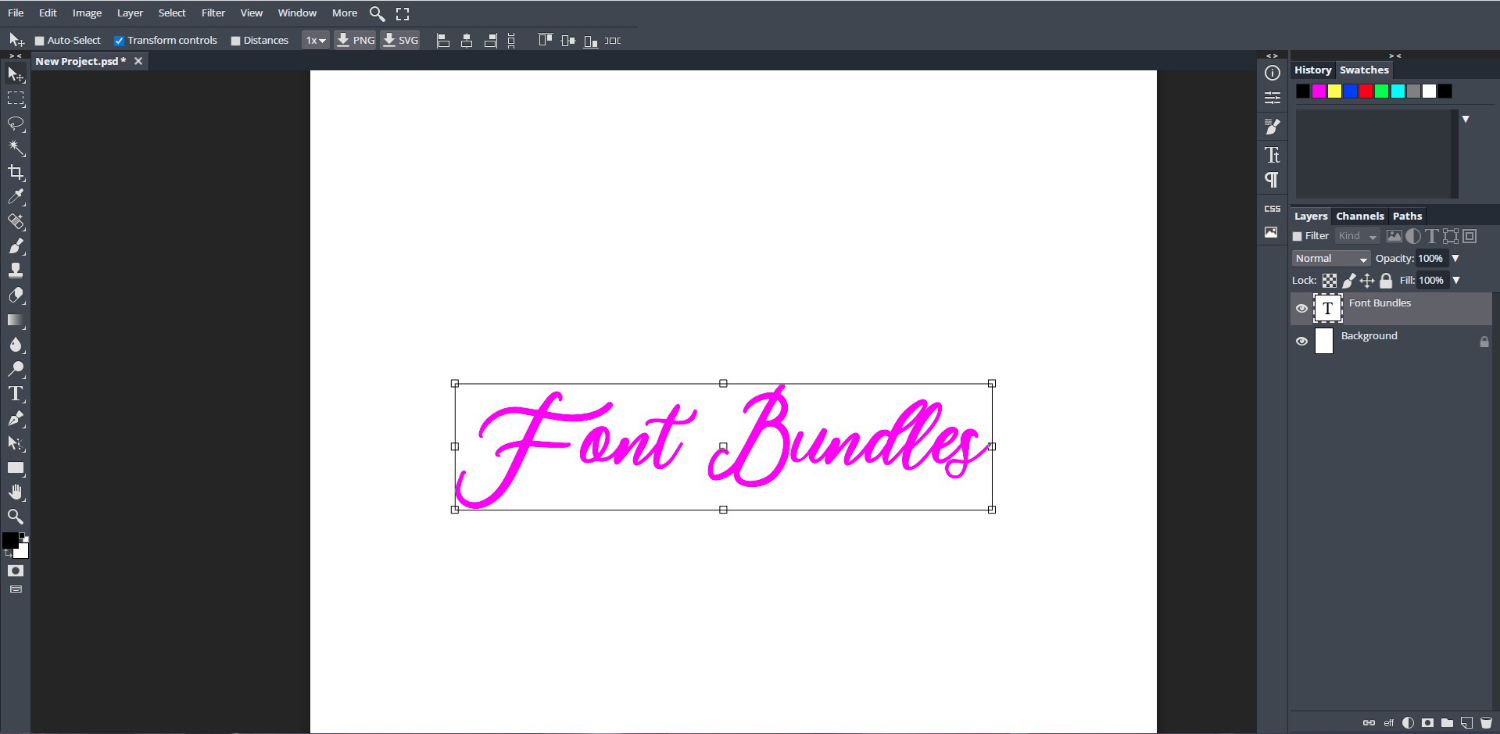Open the Character panel icon
The image size is (1500, 734).
(1272, 155)
